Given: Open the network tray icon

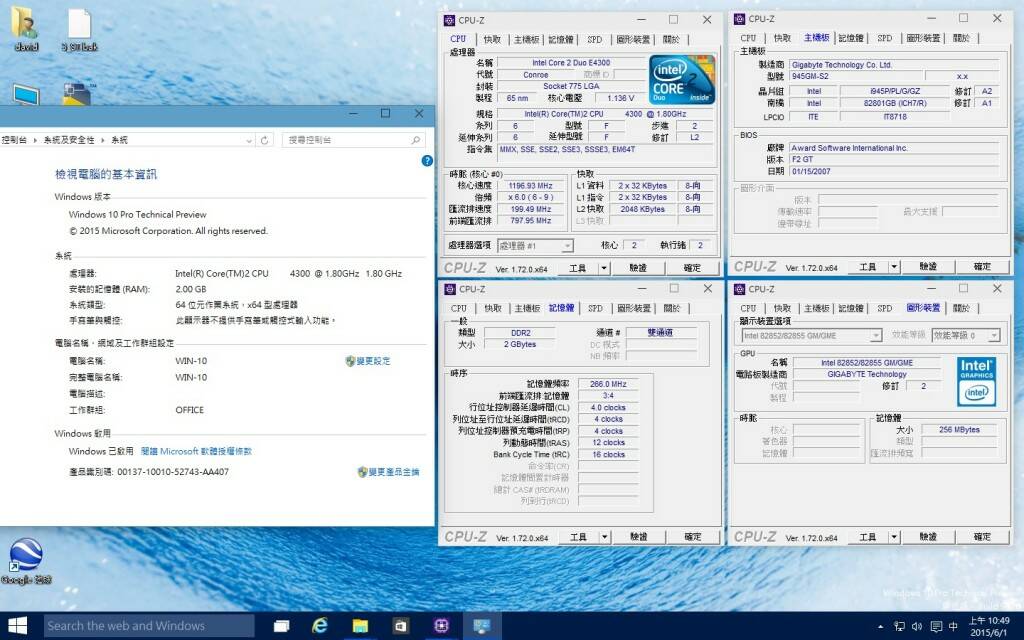Looking at the screenshot, I should point(899,627).
